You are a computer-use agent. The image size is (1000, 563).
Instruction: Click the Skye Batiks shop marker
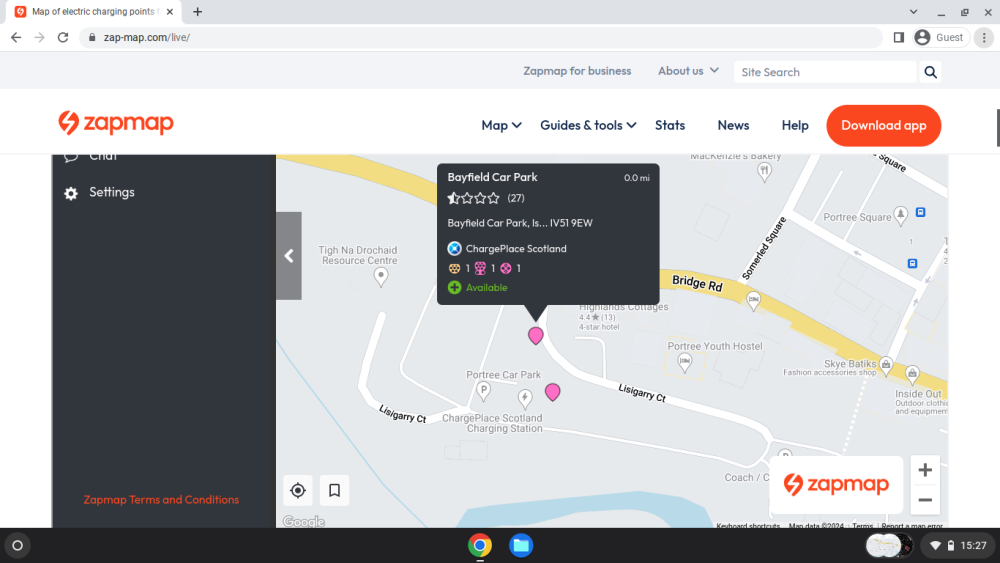886,365
